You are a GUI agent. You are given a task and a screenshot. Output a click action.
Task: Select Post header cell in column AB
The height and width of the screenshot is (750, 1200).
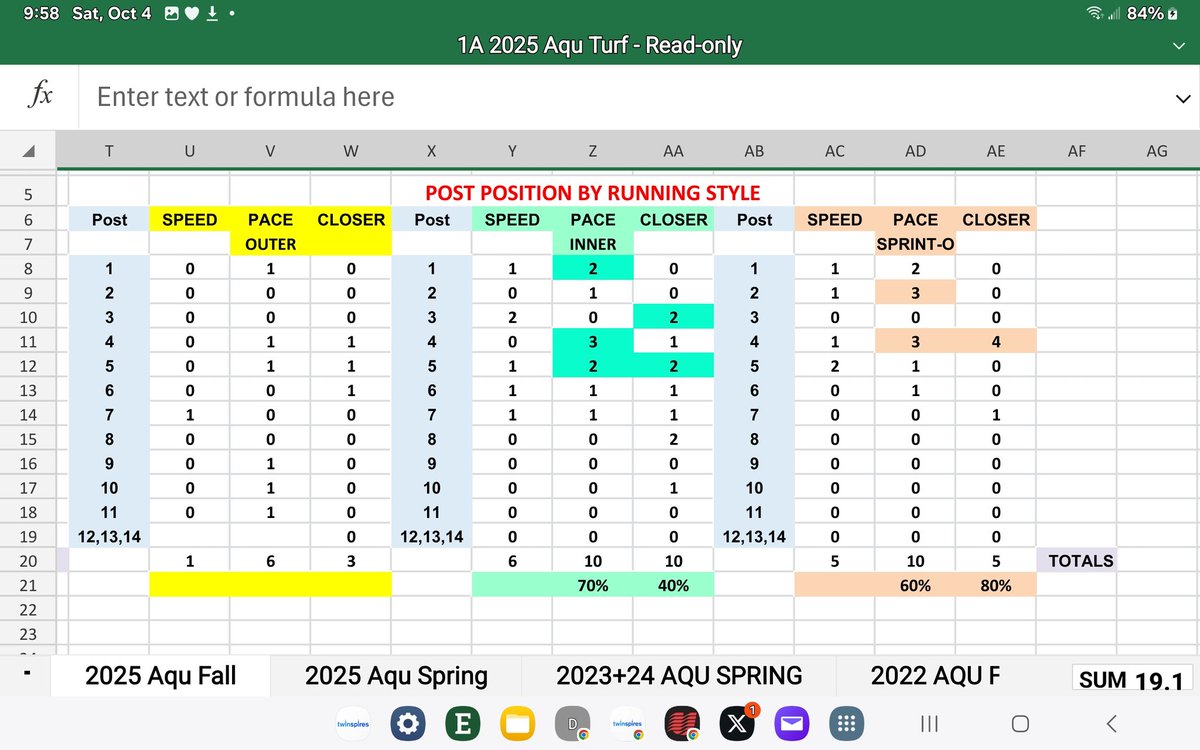[x=754, y=220]
